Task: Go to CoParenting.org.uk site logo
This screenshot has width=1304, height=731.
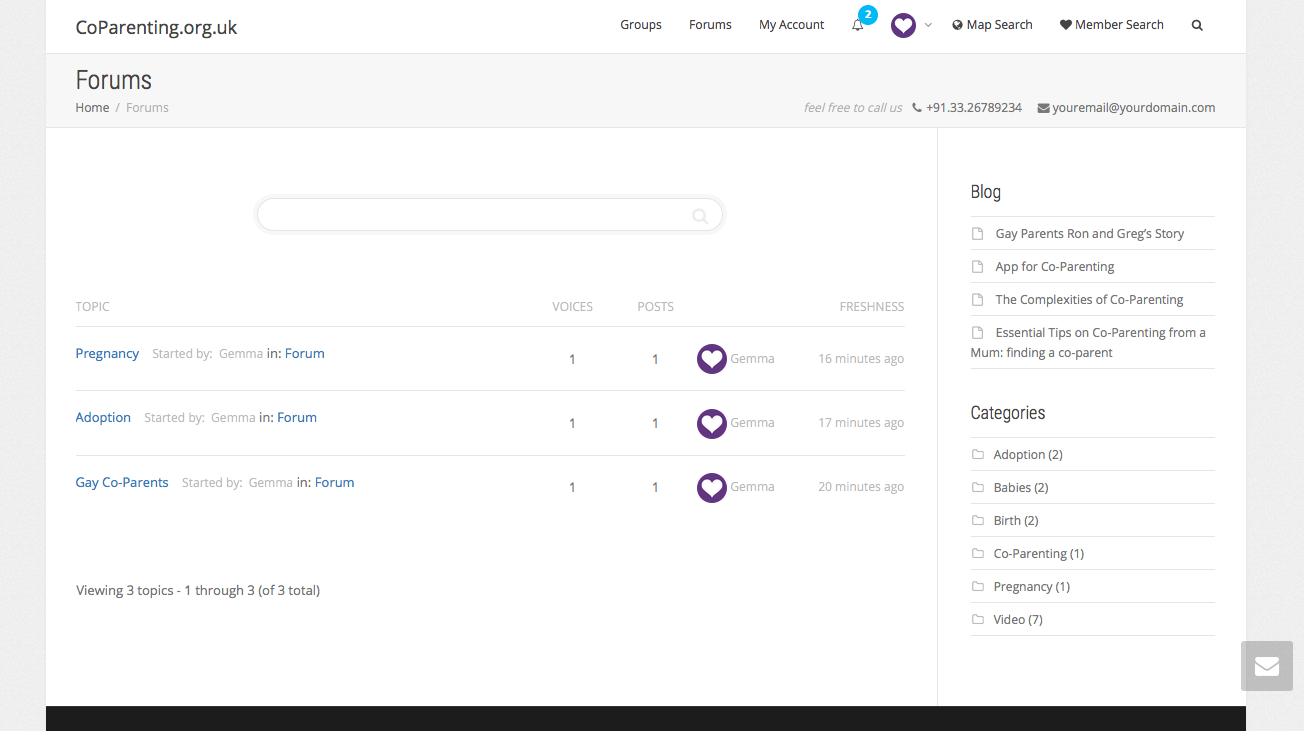Action: coord(157,27)
